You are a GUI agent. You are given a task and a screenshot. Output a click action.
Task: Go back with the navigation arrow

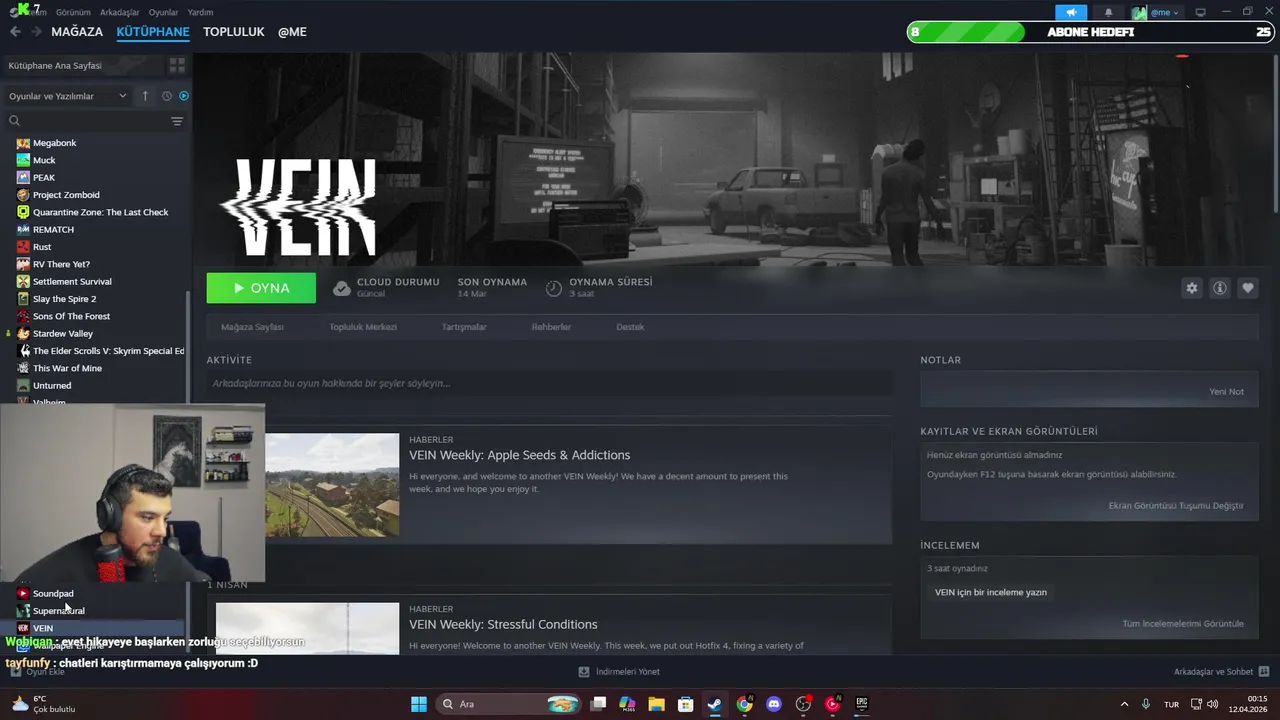(15, 32)
